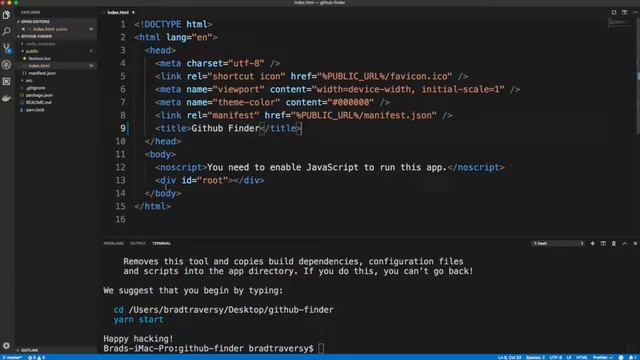
Task: Click the editor minimap preview
Action: (x=620, y=23)
